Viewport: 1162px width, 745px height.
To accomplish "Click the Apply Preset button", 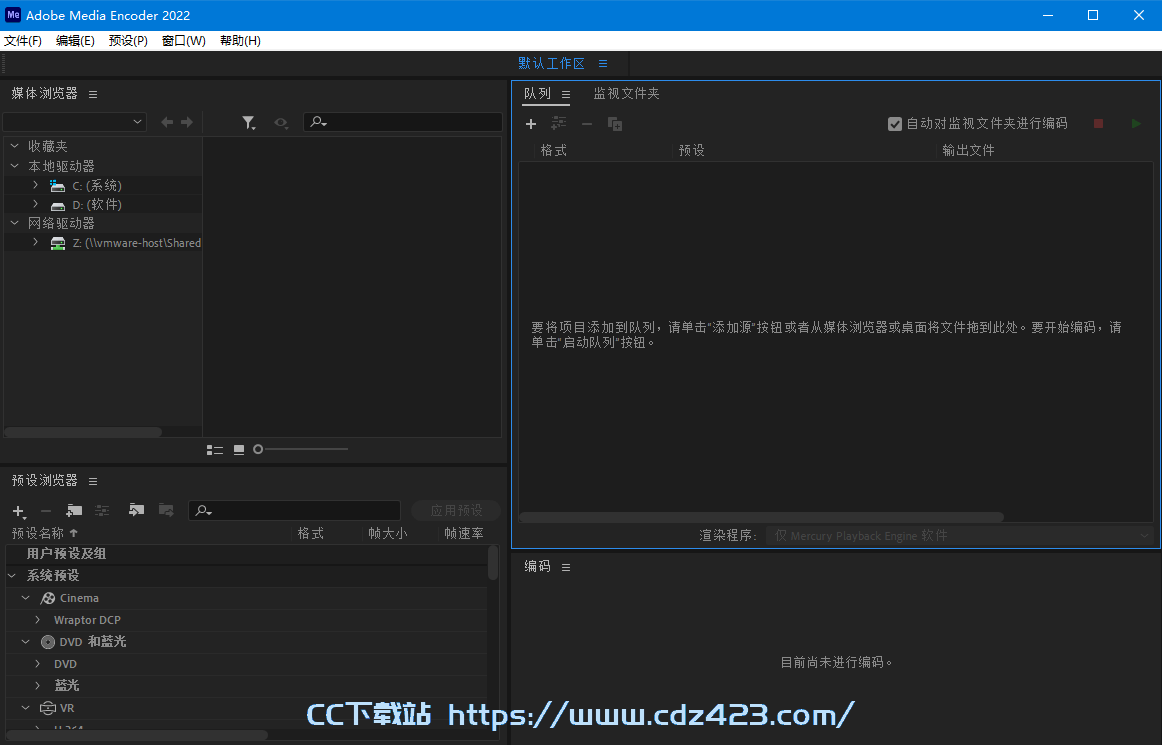I will (456, 510).
